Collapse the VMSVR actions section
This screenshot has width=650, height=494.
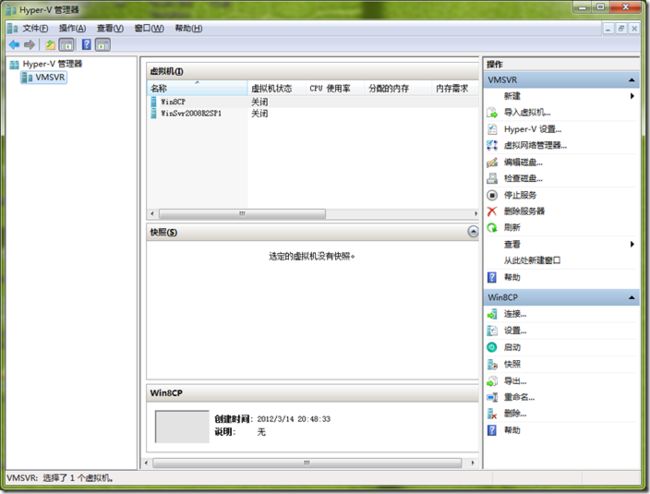tap(631, 80)
